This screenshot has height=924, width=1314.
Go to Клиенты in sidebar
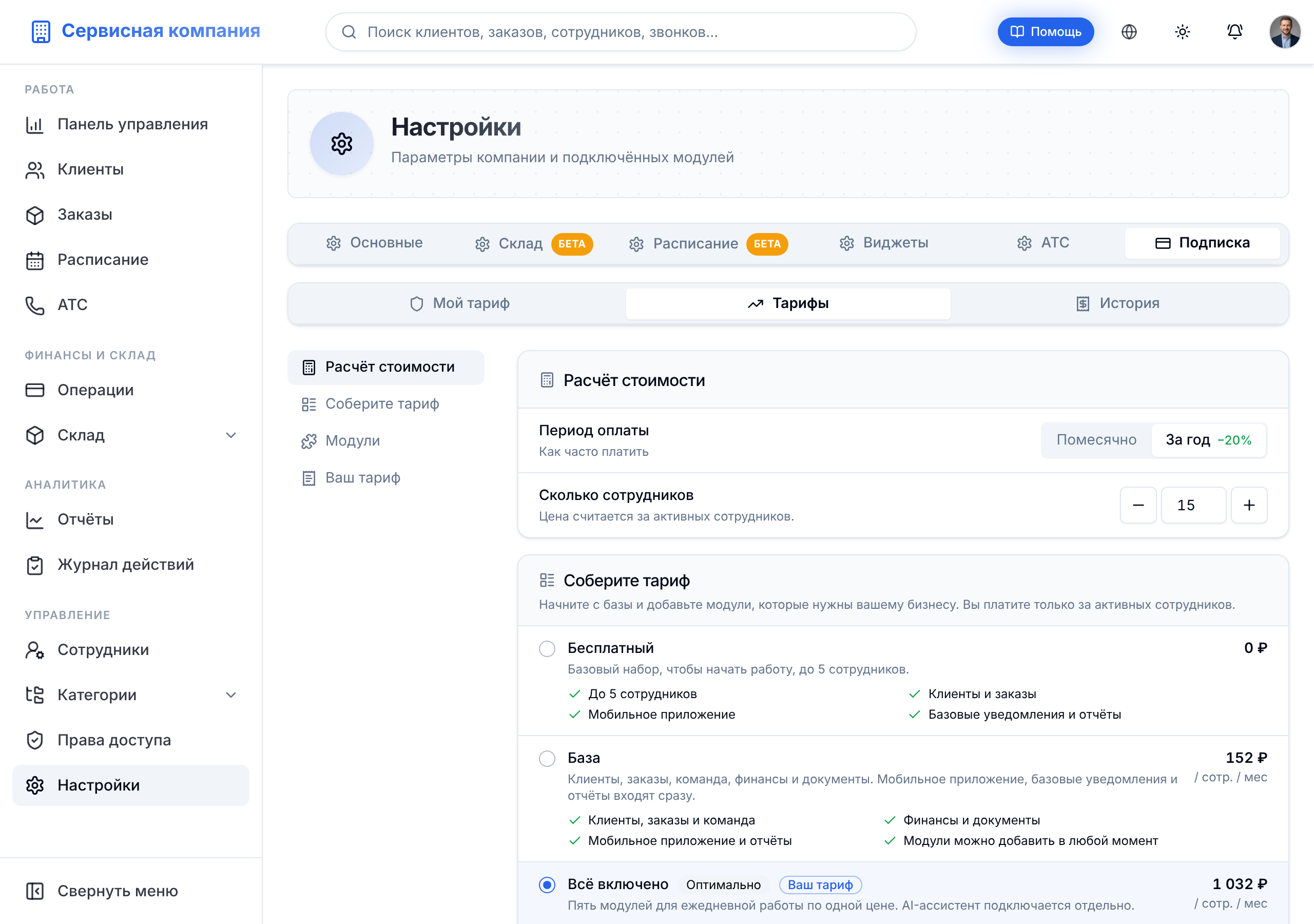click(x=131, y=169)
